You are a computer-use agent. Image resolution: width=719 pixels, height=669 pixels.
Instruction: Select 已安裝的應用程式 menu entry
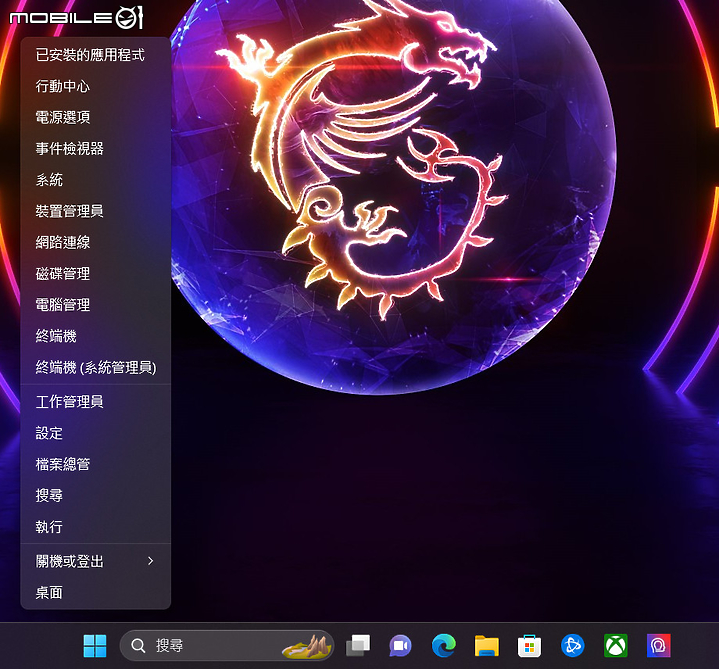(96, 55)
